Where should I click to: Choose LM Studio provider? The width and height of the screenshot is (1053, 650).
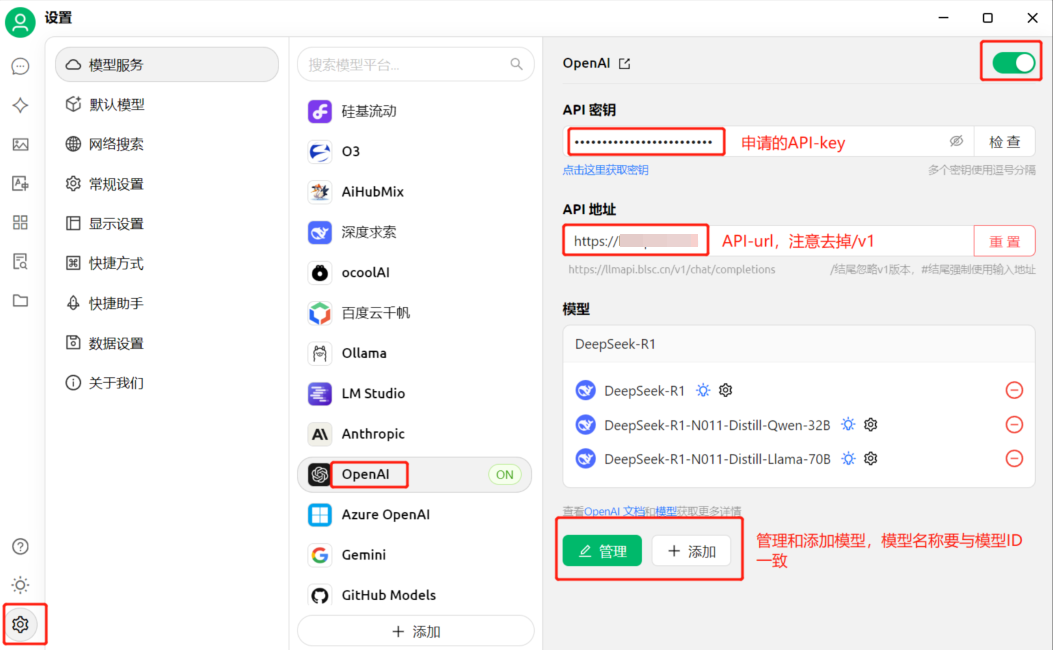click(x=415, y=393)
